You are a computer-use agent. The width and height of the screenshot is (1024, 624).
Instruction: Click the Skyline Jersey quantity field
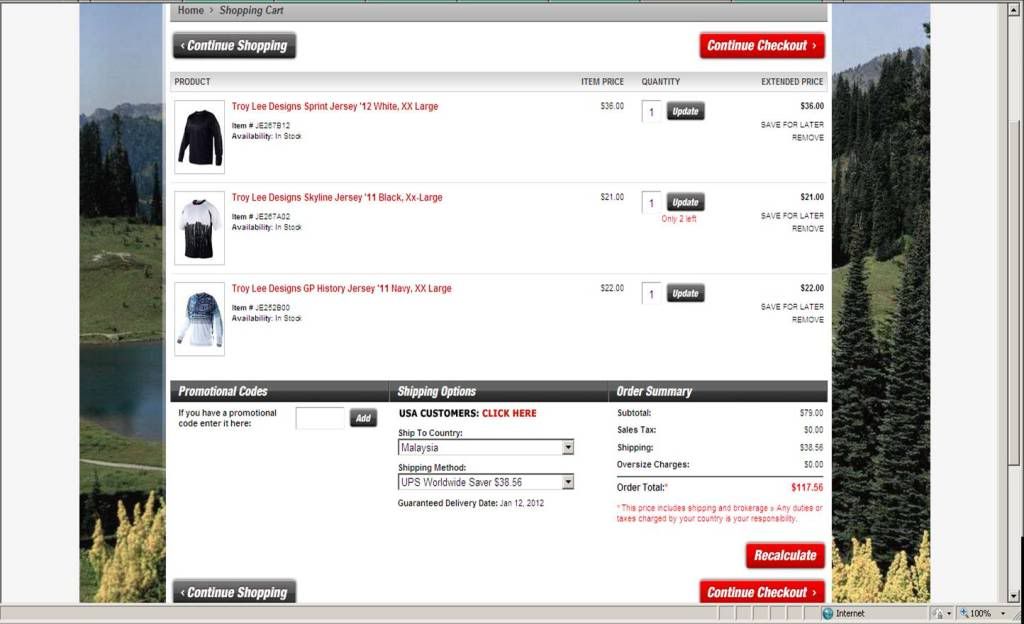point(651,203)
